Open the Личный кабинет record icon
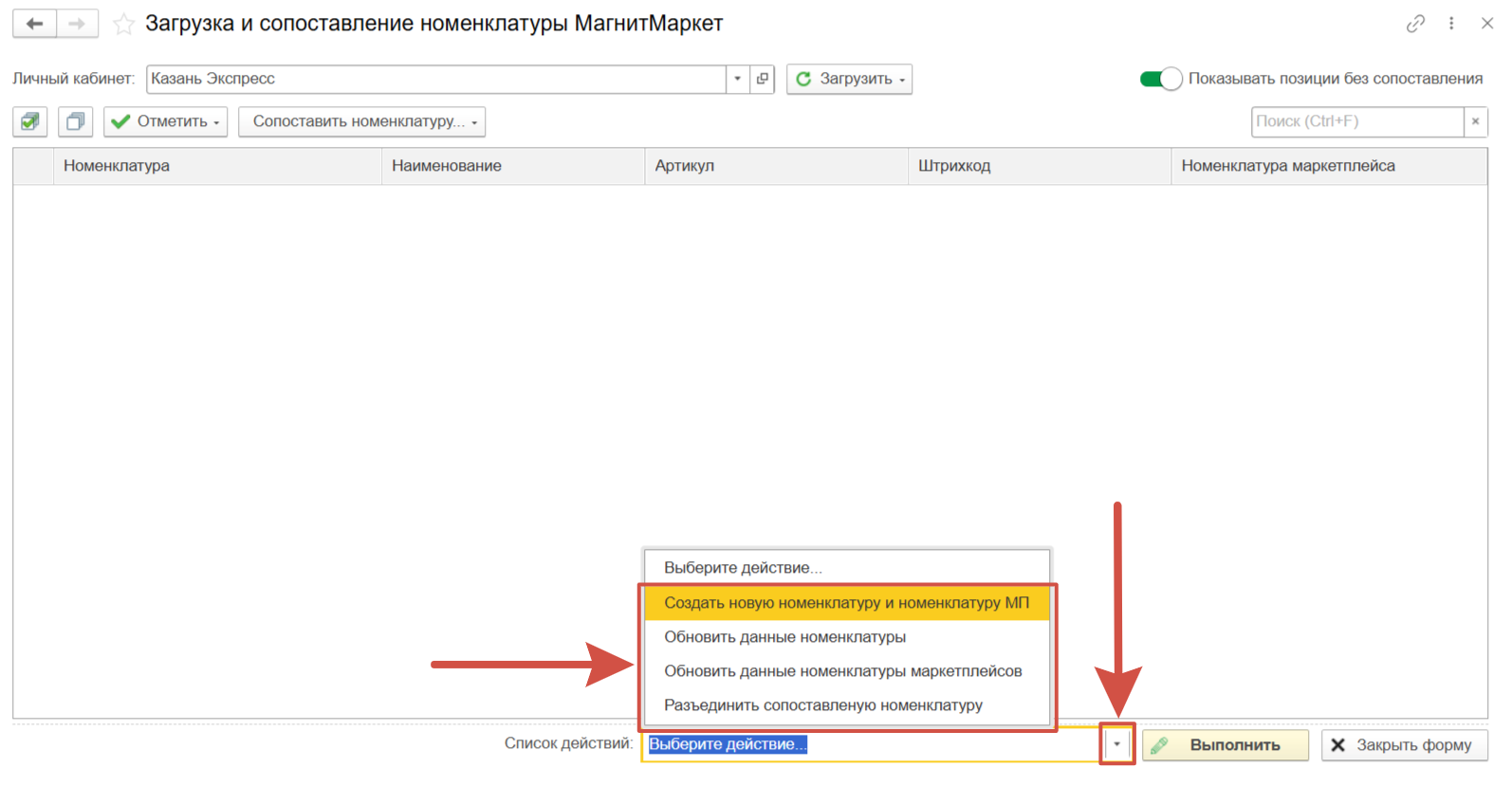 (x=763, y=79)
